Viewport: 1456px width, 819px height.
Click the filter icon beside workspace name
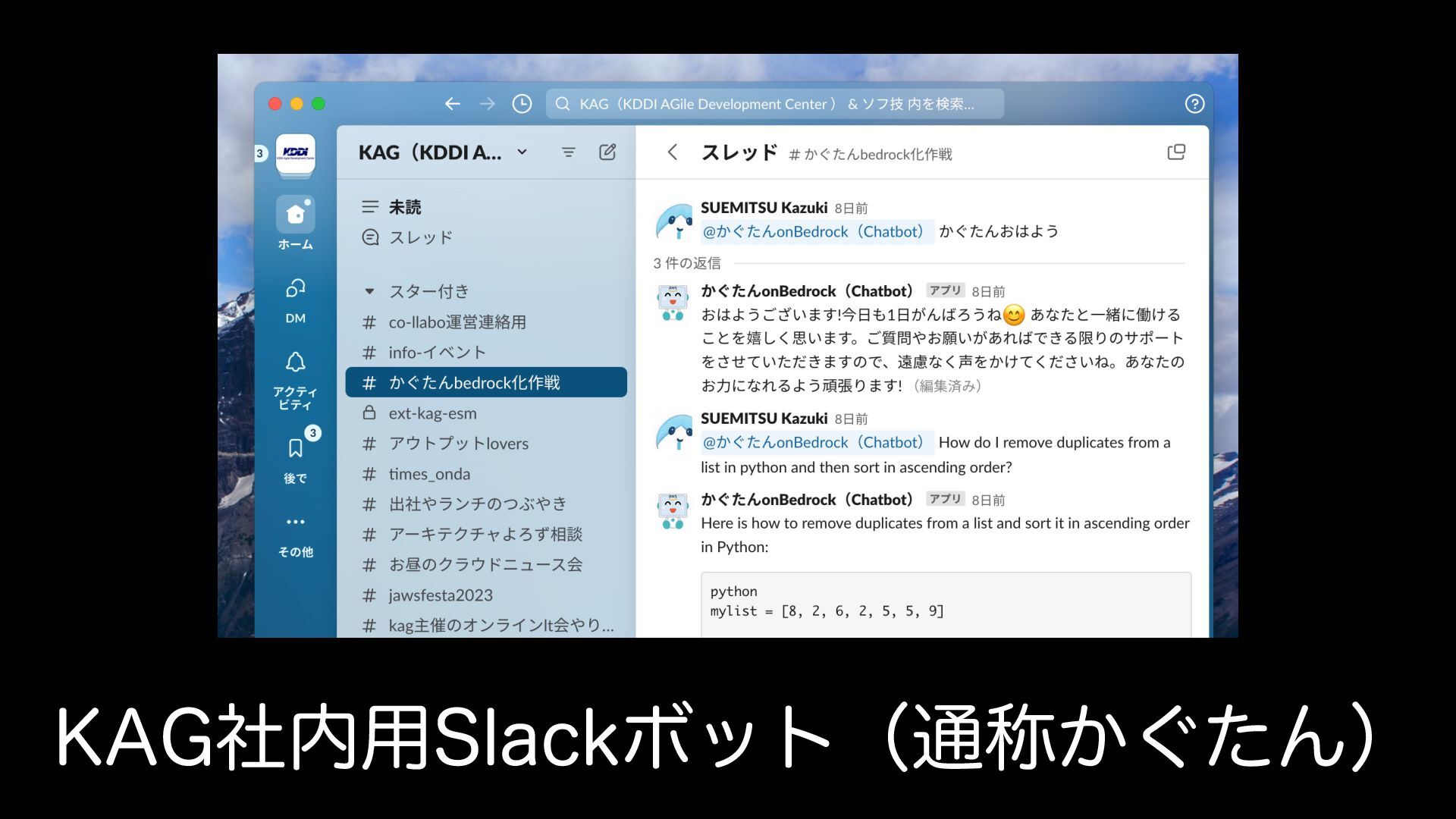(x=568, y=152)
